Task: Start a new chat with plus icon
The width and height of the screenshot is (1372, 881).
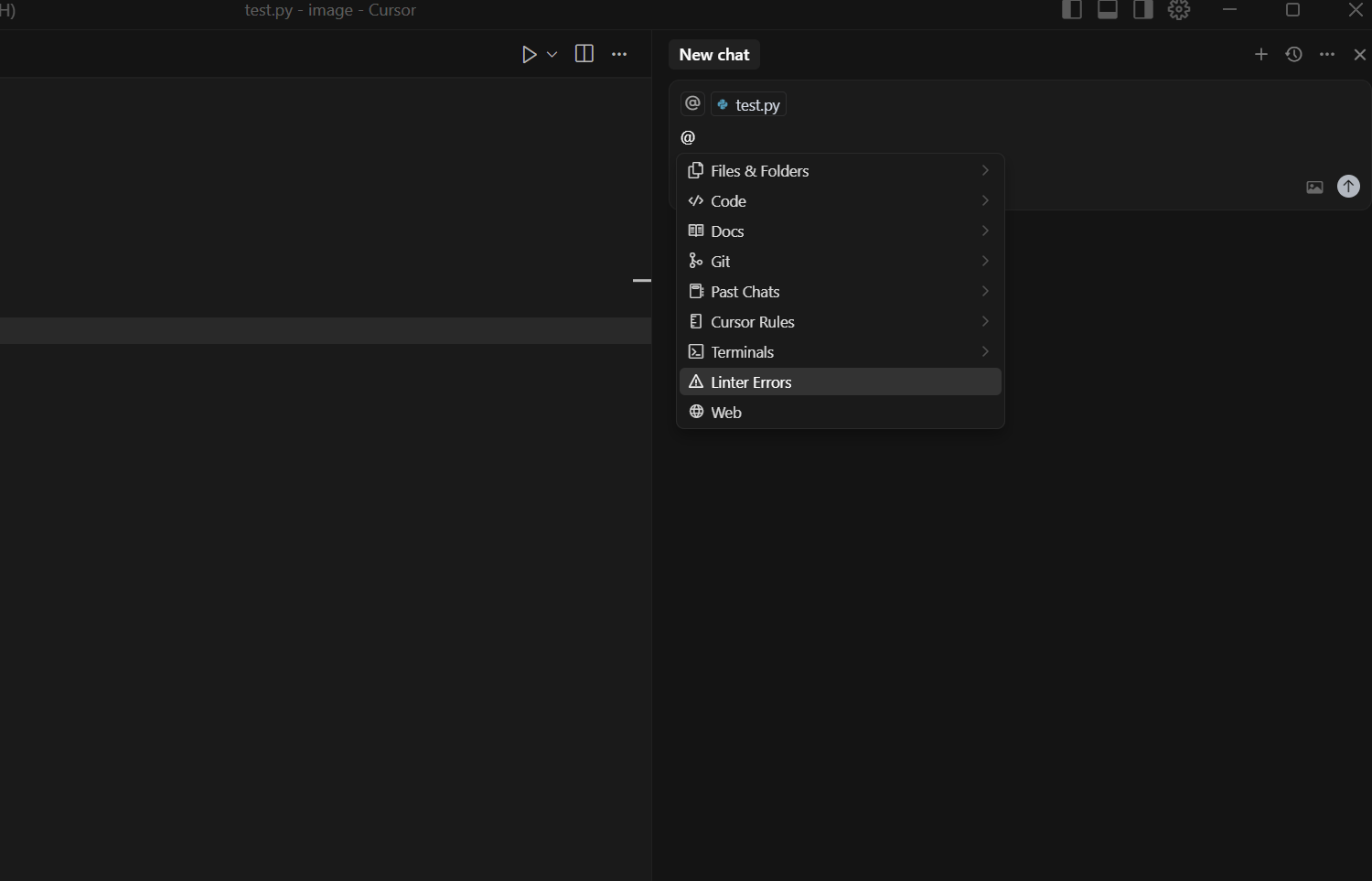Action: pyautogui.click(x=1260, y=54)
